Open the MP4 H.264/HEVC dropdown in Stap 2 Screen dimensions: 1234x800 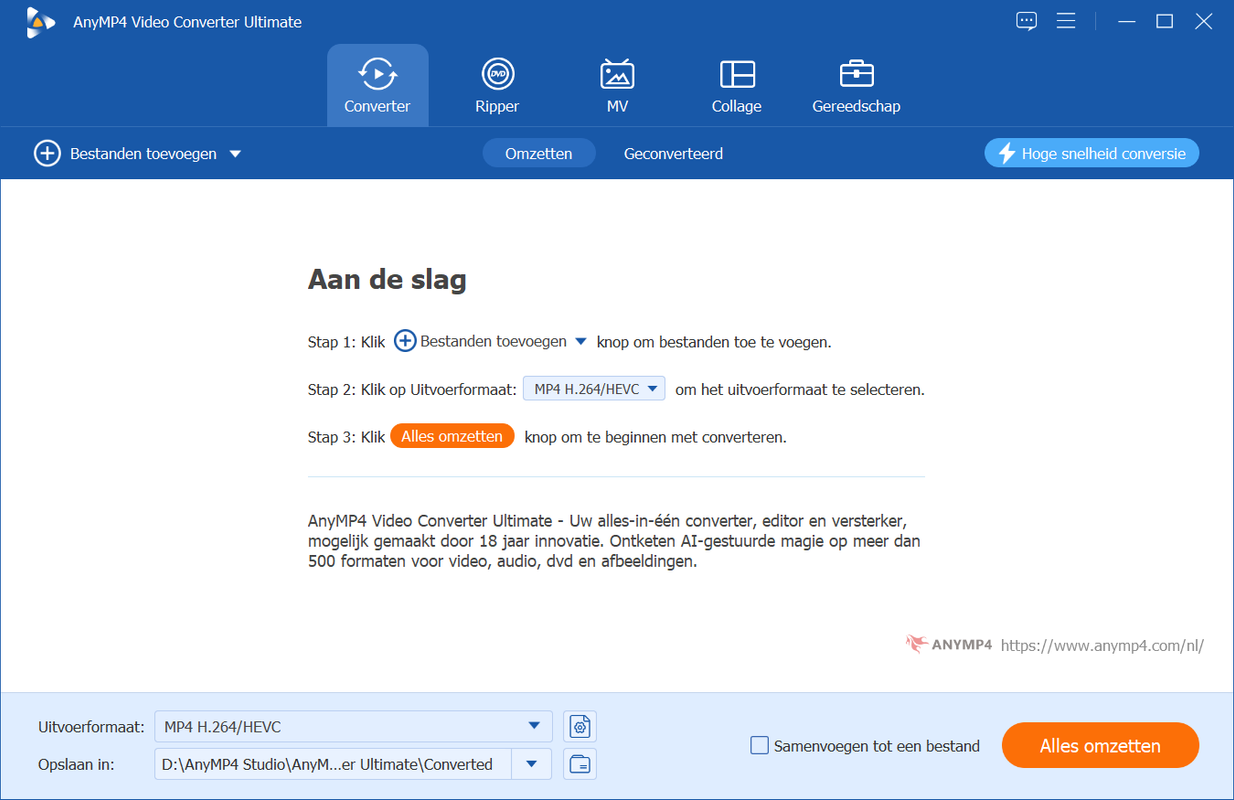594,389
